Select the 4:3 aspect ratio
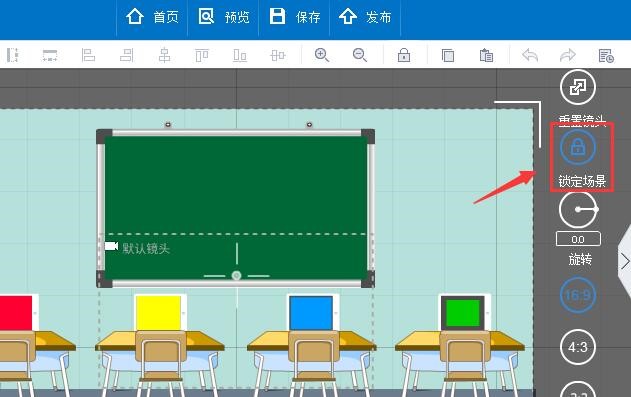 point(578,347)
